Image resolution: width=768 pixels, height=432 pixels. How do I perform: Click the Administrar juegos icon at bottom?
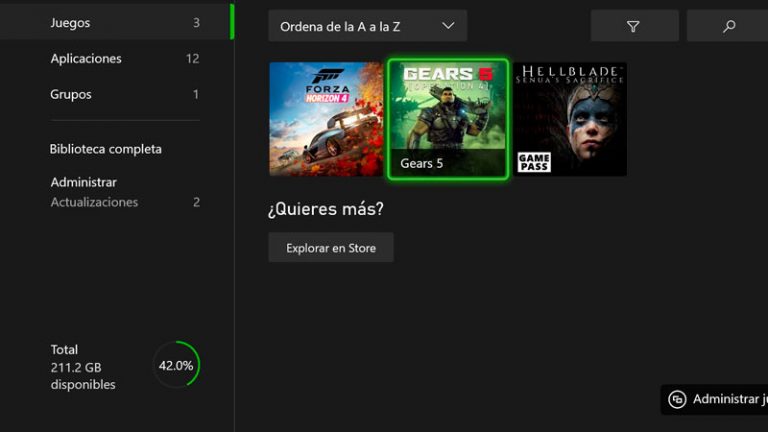[x=677, y=399]
